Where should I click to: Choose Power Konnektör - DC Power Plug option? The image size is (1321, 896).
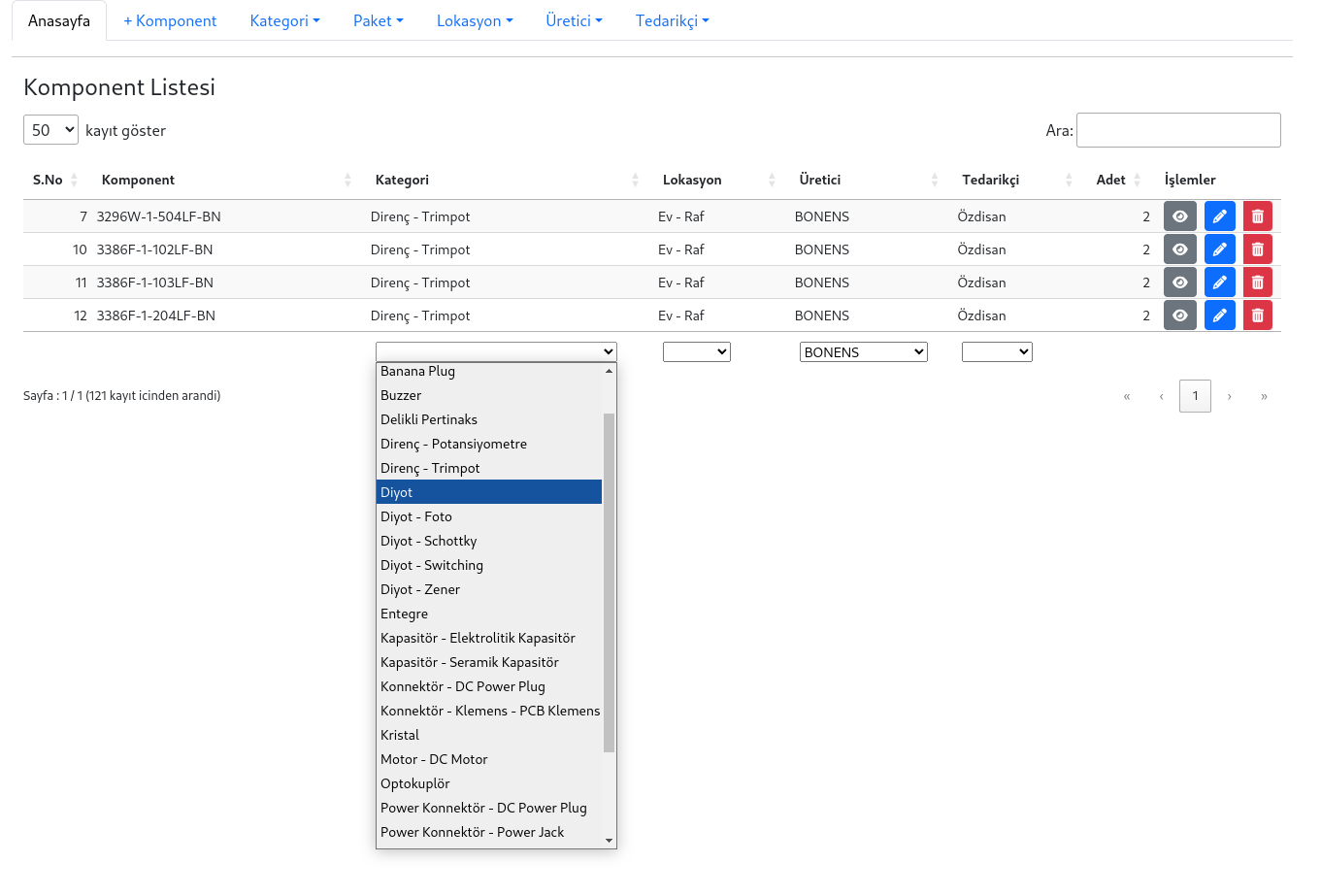489,808
